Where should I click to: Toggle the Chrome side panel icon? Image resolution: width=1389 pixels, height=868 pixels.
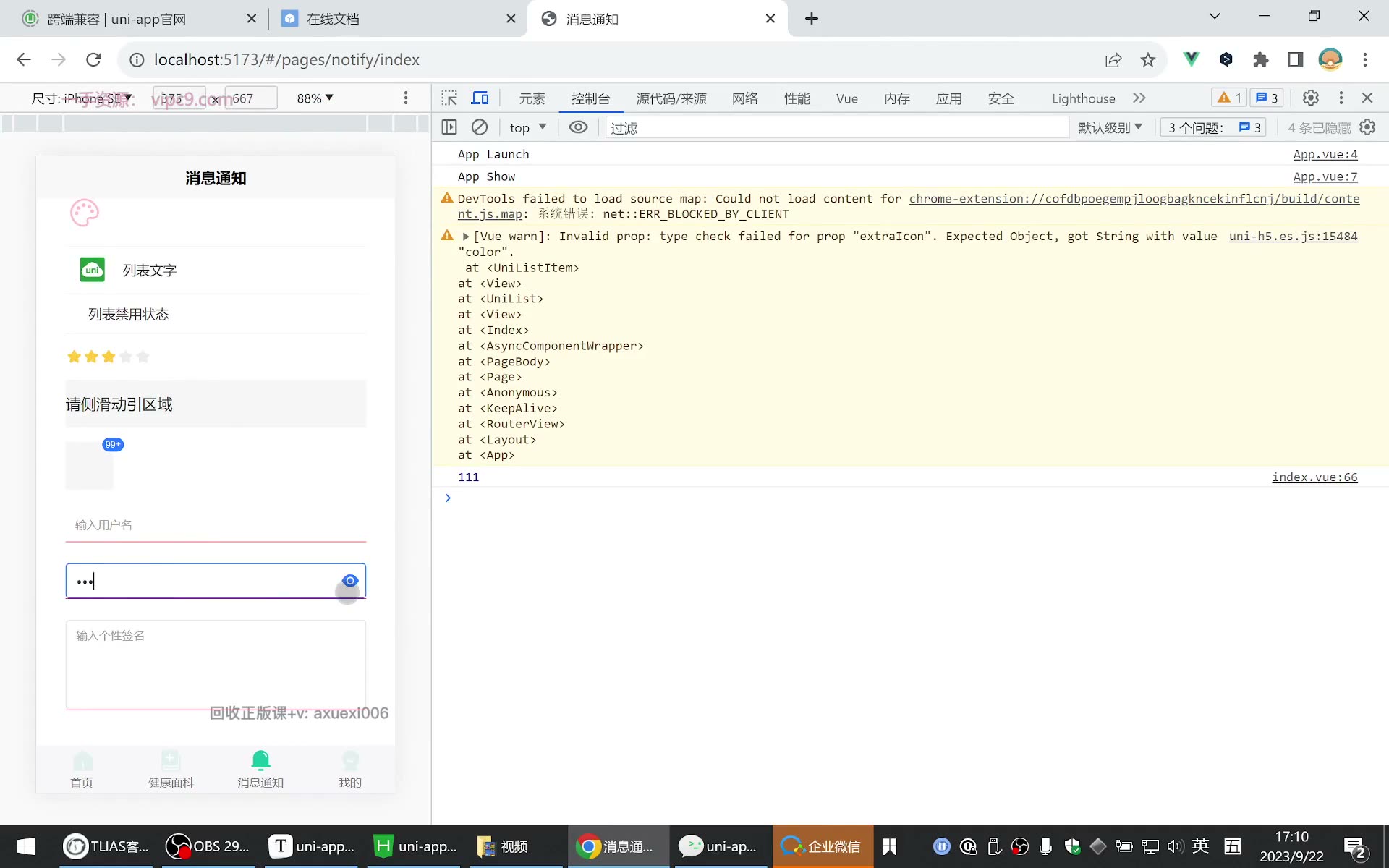1296,59
